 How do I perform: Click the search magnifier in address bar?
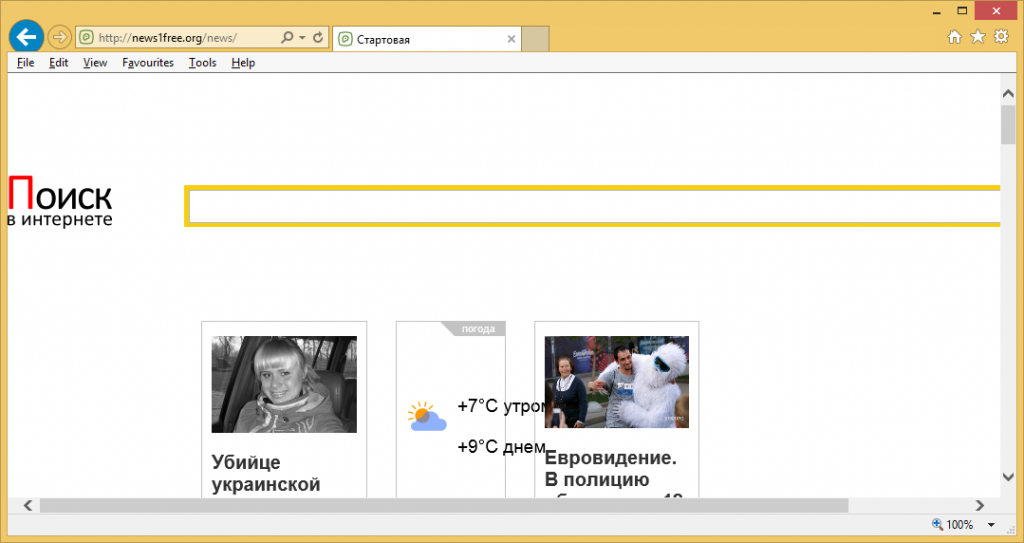(287, 38)
